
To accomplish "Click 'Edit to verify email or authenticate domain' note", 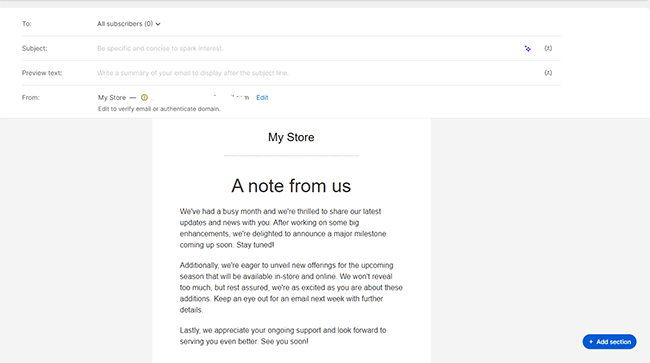I will click(159, 109).
